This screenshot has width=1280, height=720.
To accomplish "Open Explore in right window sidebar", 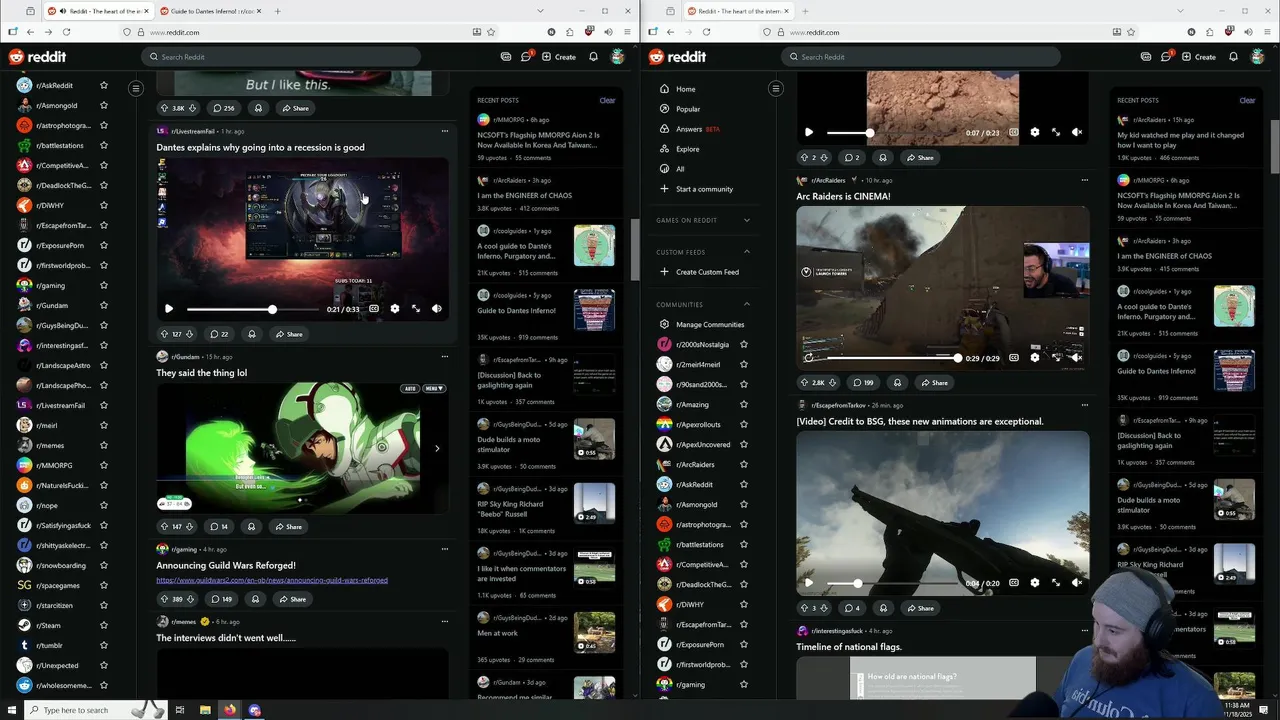I will (x=687, y=149).
